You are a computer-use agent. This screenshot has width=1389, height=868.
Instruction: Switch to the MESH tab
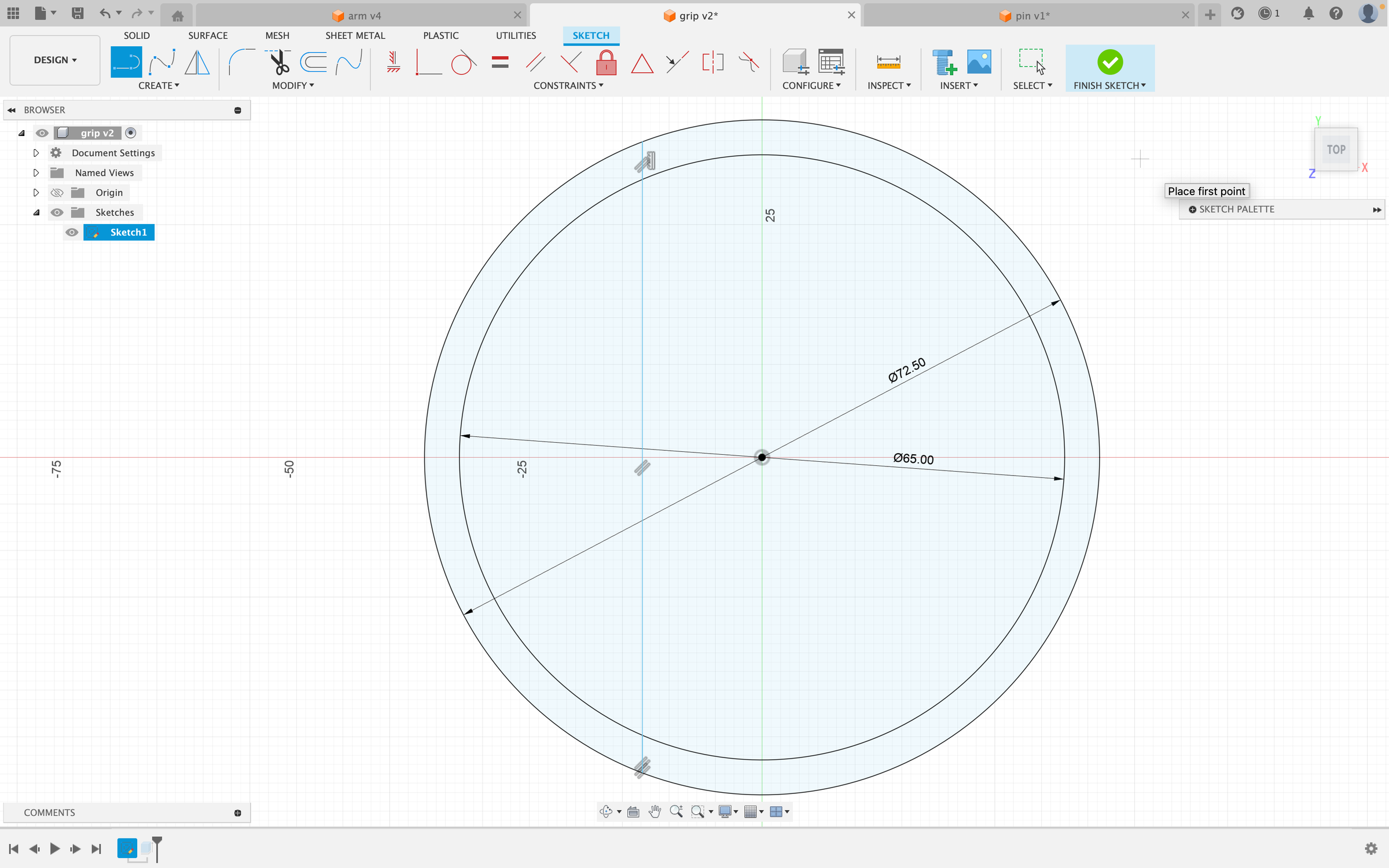click(277, 35)
